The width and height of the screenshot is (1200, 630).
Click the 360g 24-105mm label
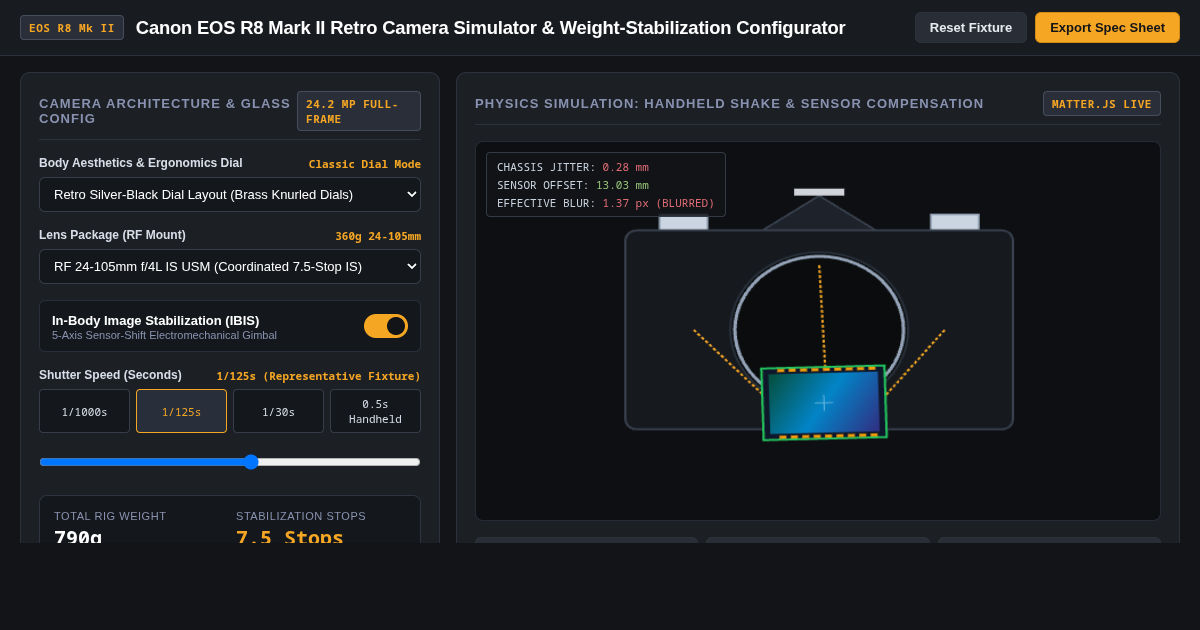tap(378, 236)
